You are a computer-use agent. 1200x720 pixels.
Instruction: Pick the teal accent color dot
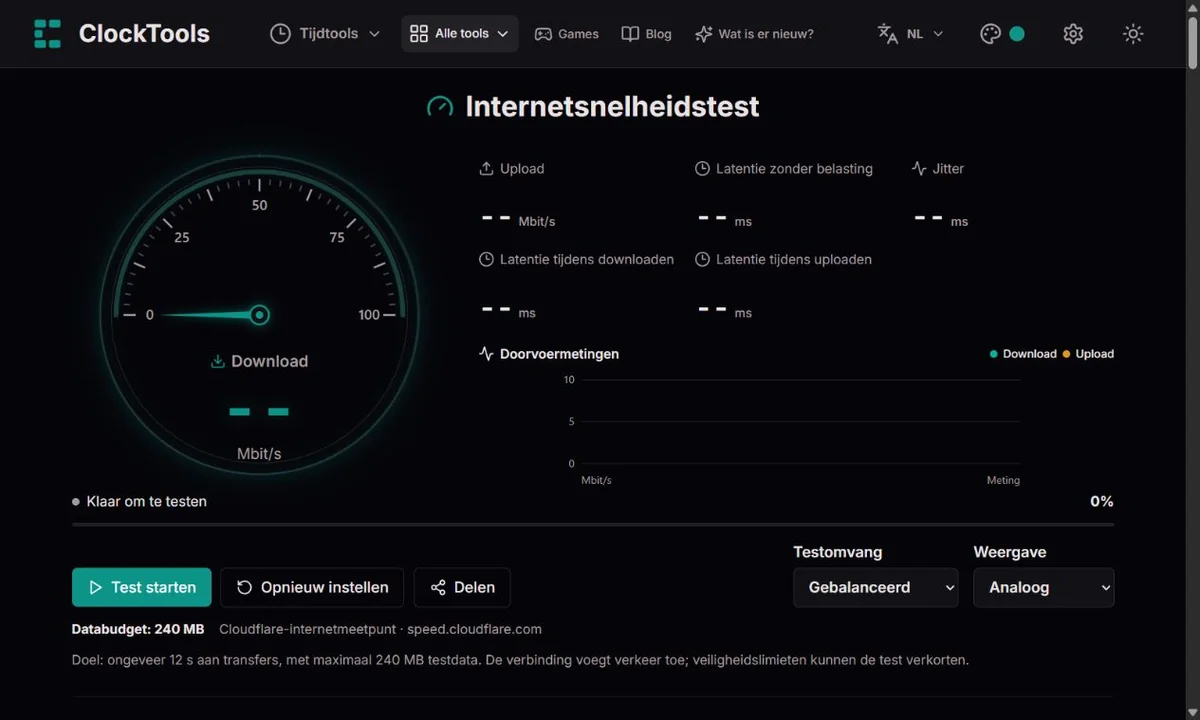(1017, 34)
